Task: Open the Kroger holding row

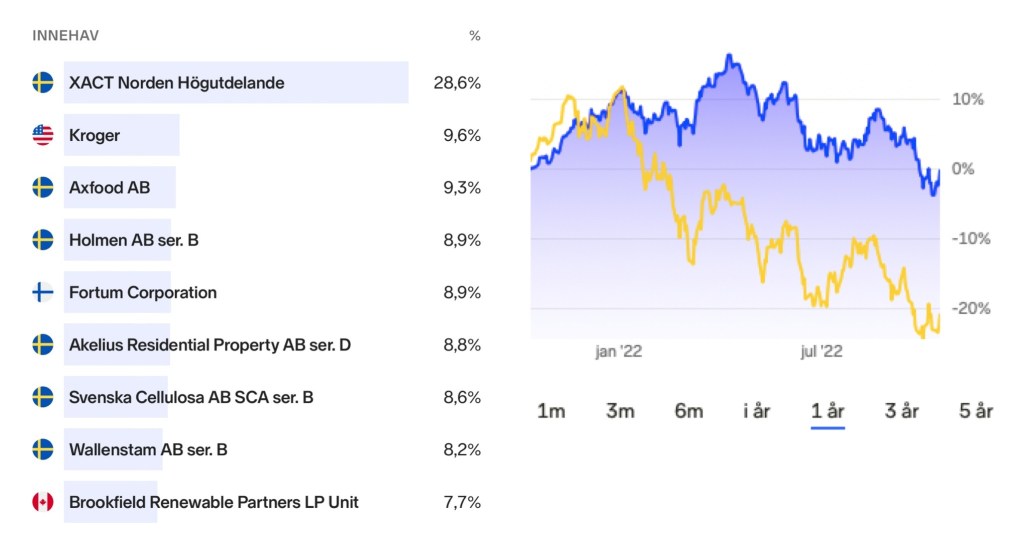Action: tap(95, 135)
